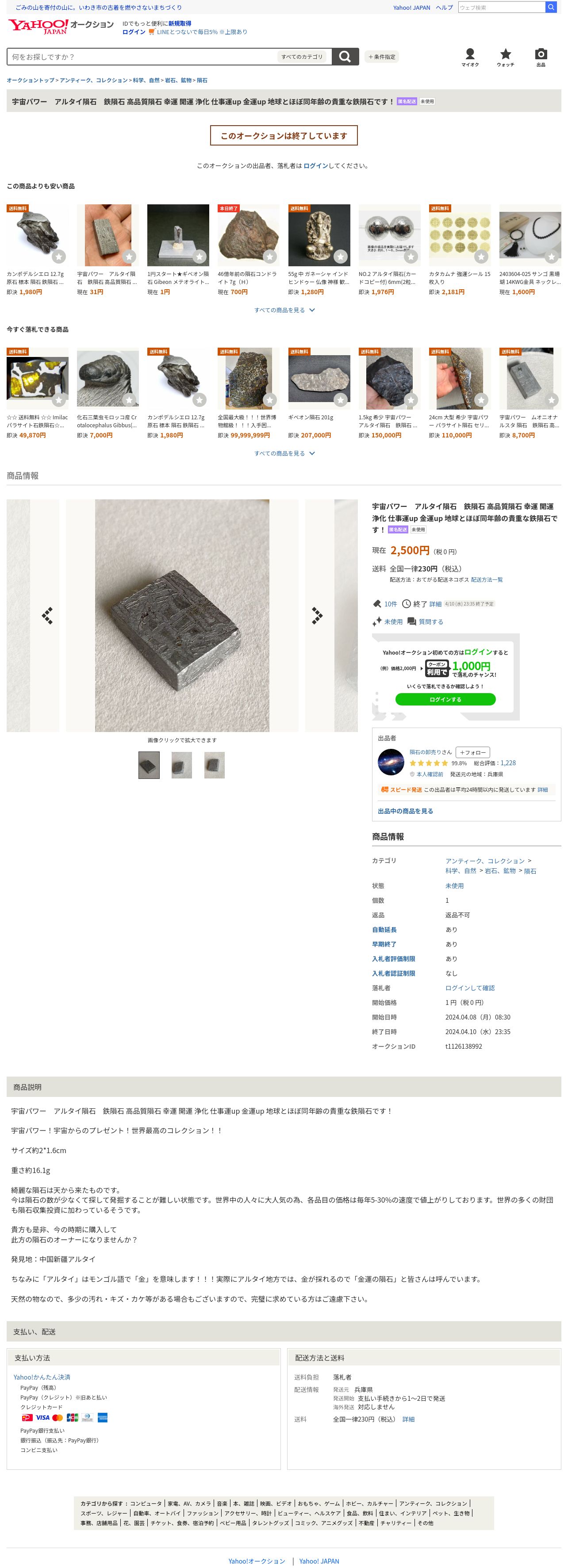Screen dimensions: 568x1568
Task: Expand すべての商品を見る under cheaper items
Action: [284, 310]
